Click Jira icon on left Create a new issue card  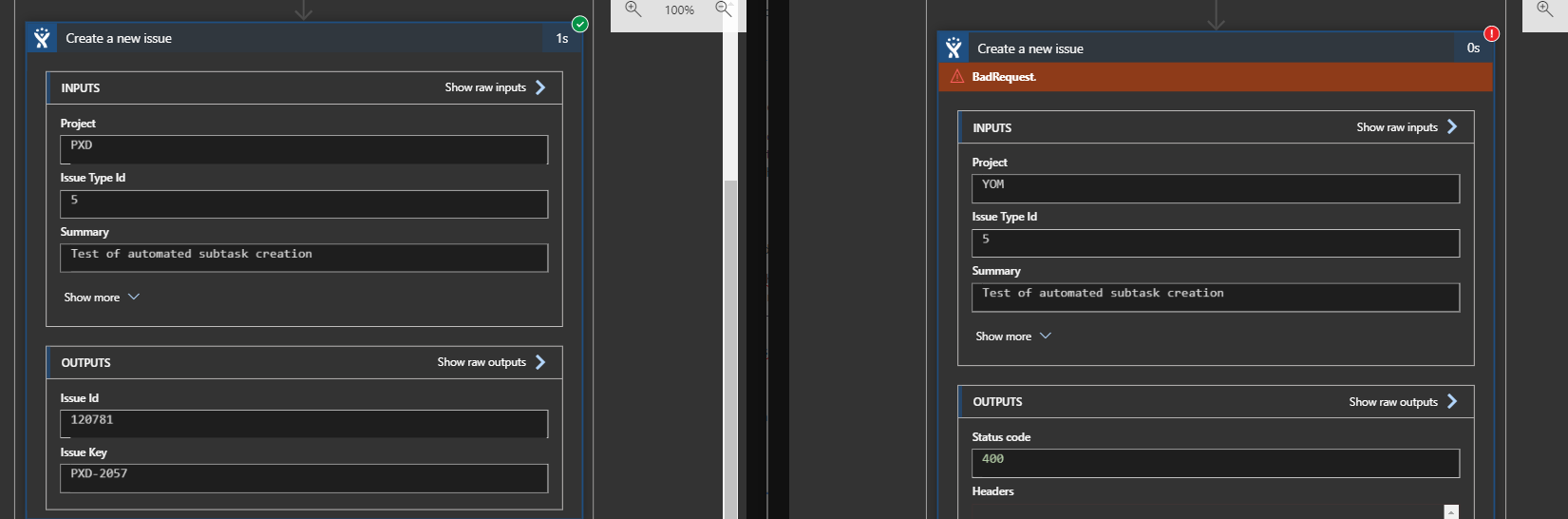(42, 38)
